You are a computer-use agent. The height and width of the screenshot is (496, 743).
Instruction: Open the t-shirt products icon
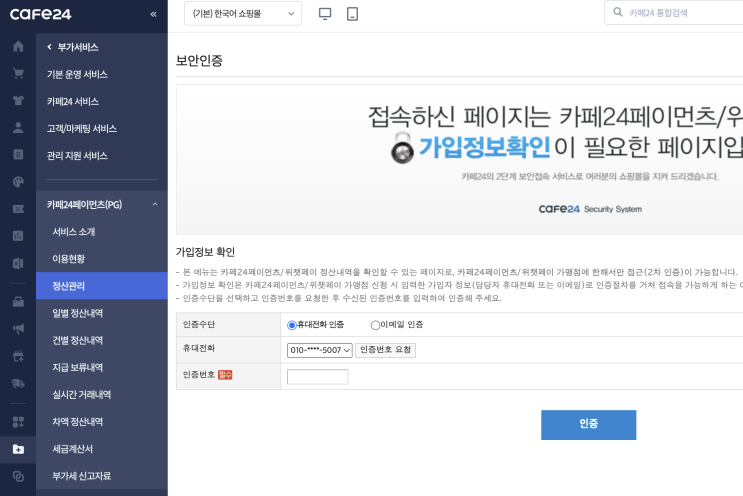click(x=18, y=100)
